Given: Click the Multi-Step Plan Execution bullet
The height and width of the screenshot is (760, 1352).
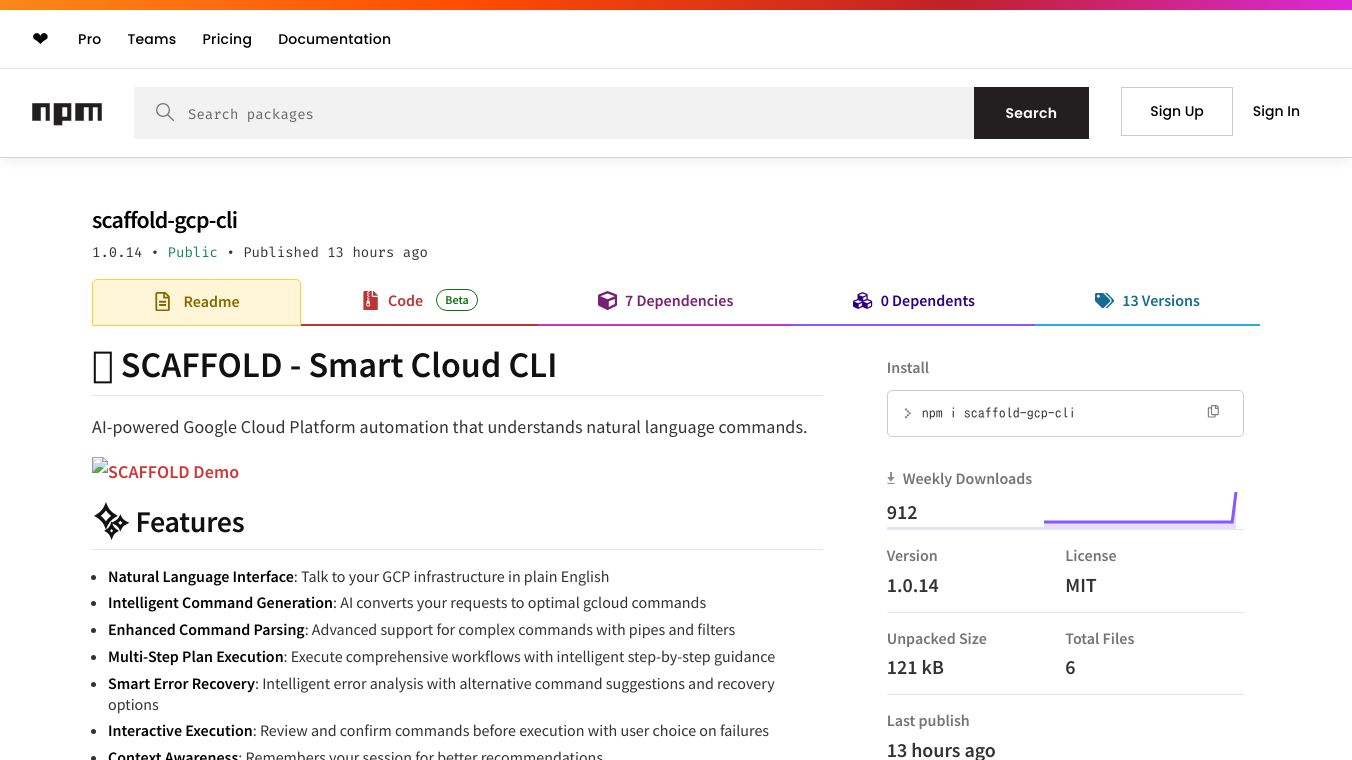Looking at the screenshot, I should coord(441,657).
